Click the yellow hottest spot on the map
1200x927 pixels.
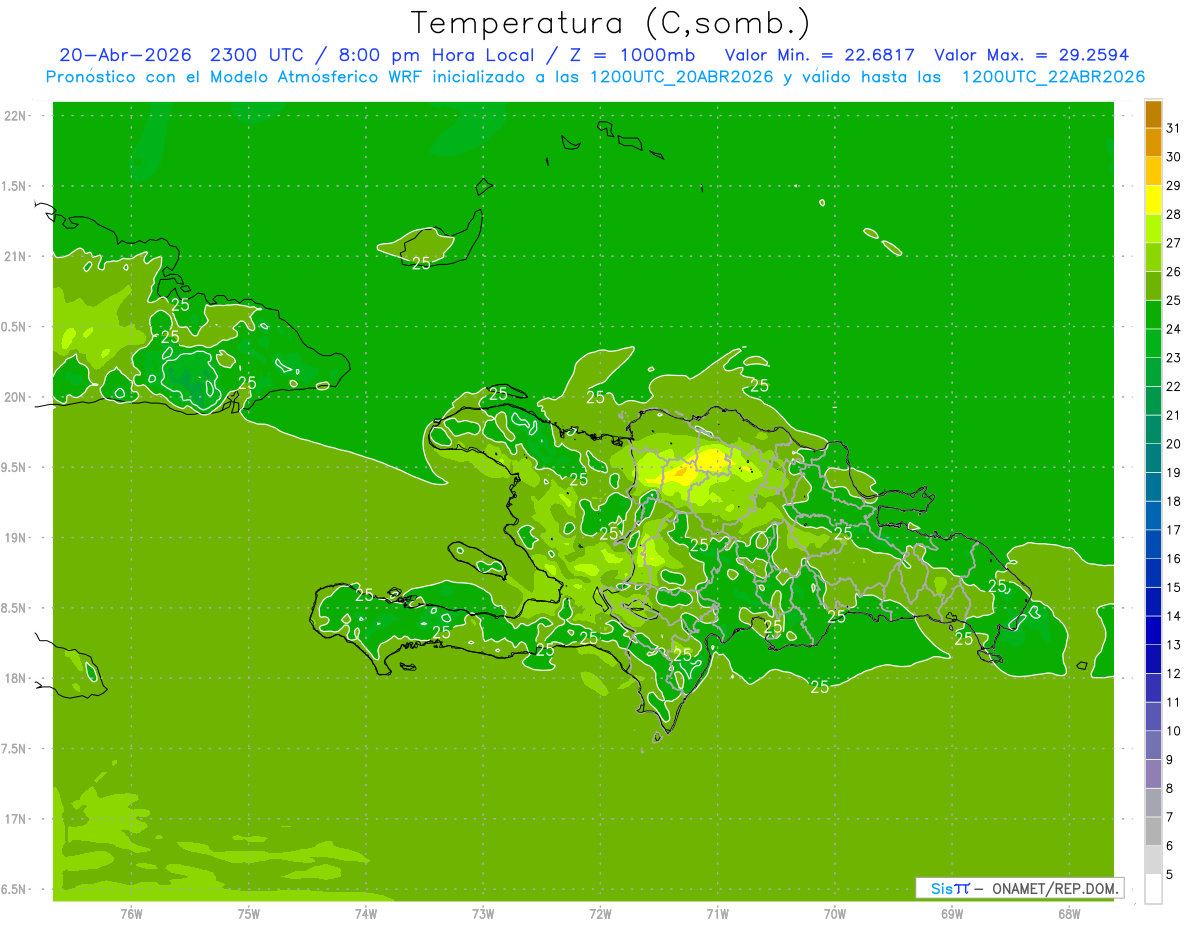coord(710,461)
